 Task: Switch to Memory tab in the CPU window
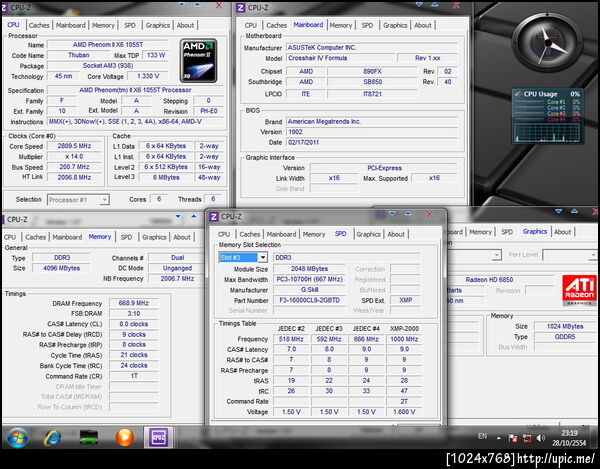103,25
